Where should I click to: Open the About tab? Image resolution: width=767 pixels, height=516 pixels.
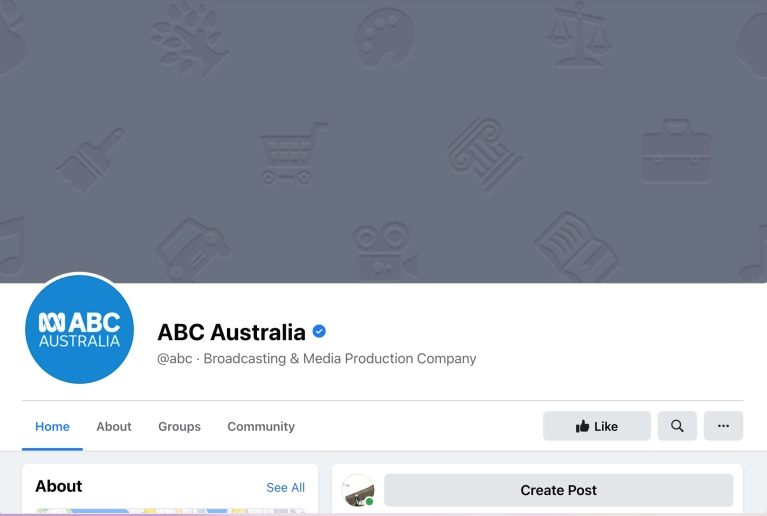point(113,426)
